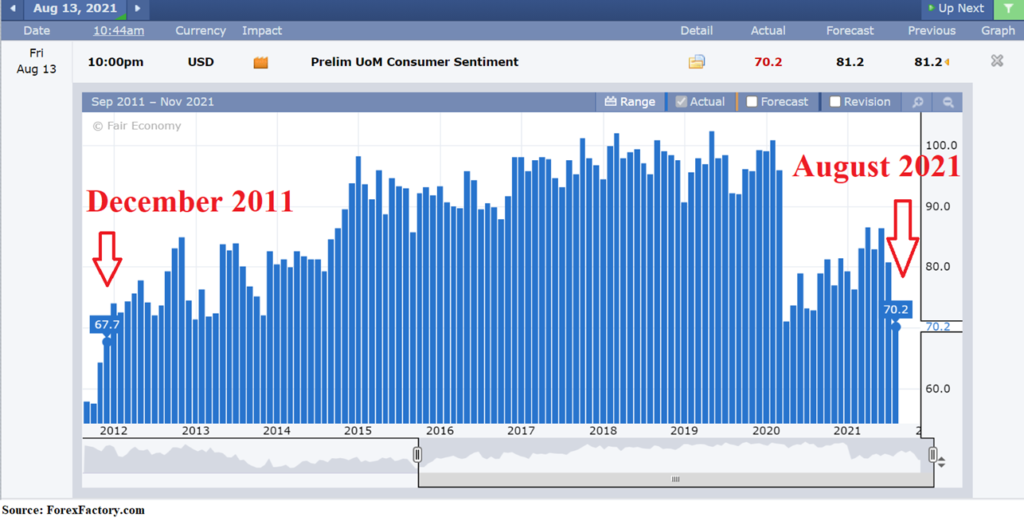The width and height of the screenshot is (1024, 521).
Task: Click the Sep 2011 – Nov 2021 range text
Action: click(x=153, y=102)
